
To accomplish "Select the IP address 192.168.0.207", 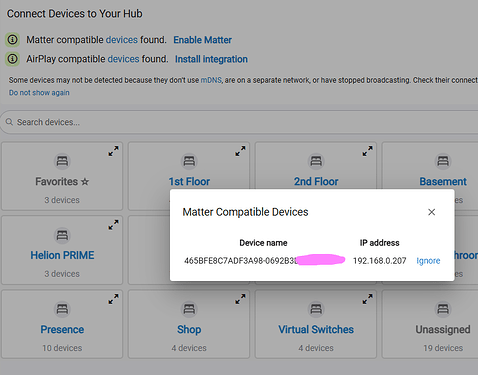I will (380, 261).
